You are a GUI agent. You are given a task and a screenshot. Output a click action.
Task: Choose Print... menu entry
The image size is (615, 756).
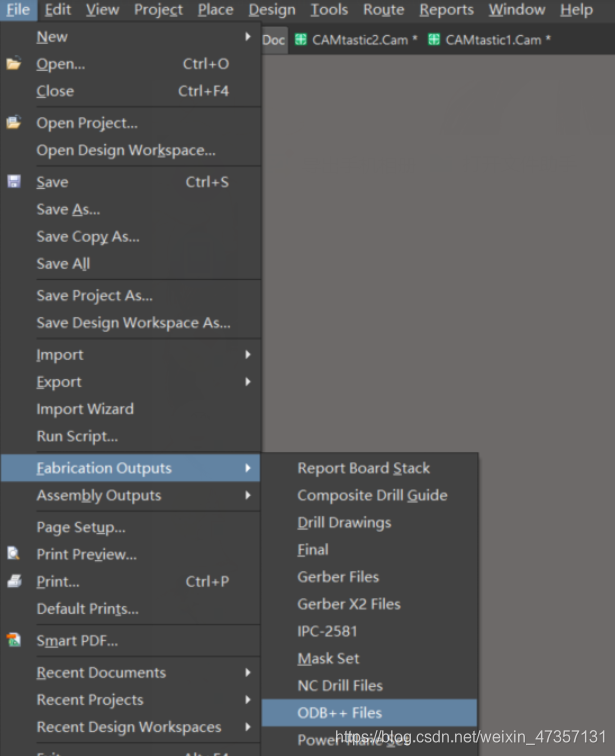[x=131, y=581]
